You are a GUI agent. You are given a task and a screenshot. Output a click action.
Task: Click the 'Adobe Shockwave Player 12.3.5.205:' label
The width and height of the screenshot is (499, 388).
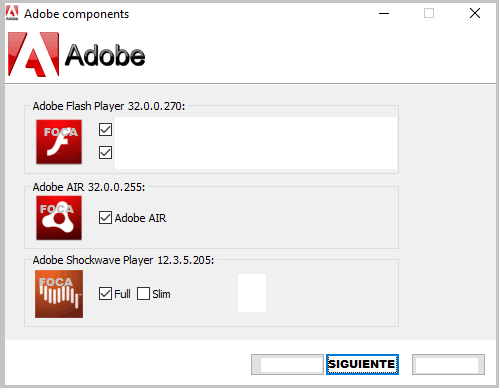[x=123, y=260]
